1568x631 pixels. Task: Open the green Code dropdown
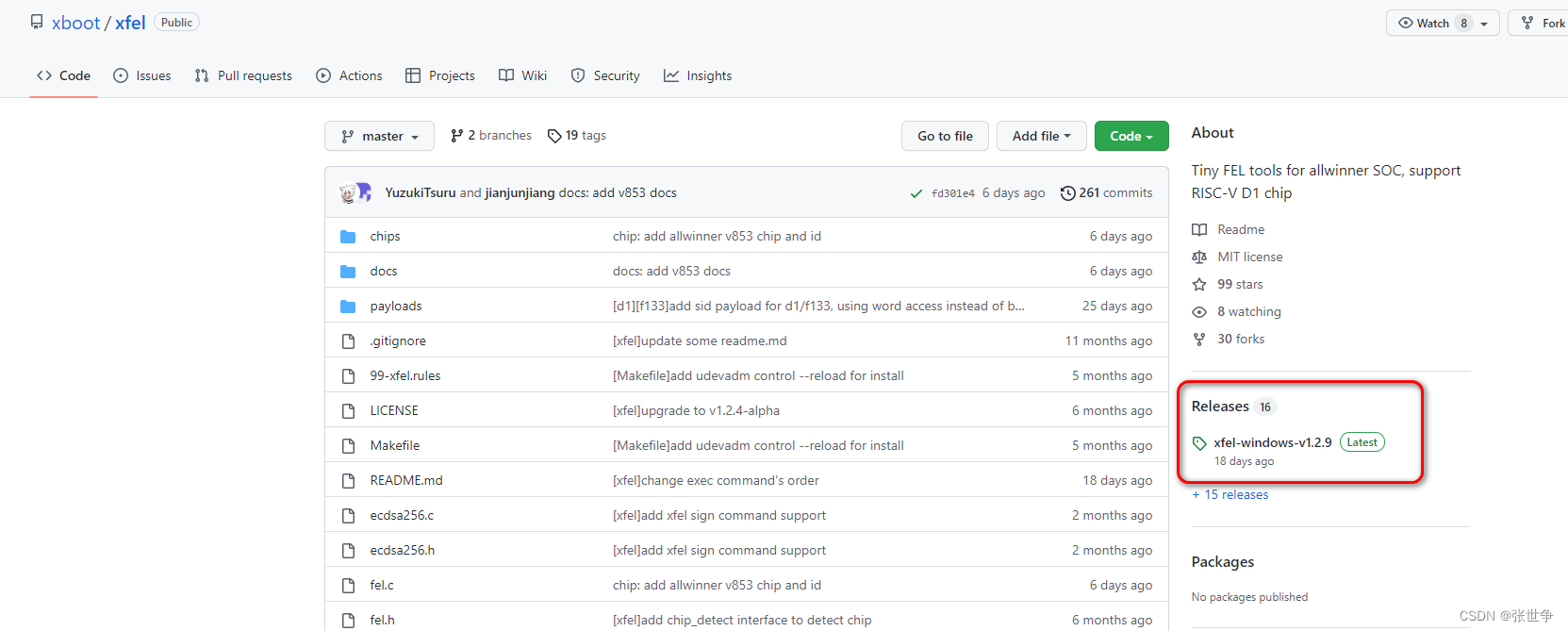pyautogui.click(x=1131, y=136)
